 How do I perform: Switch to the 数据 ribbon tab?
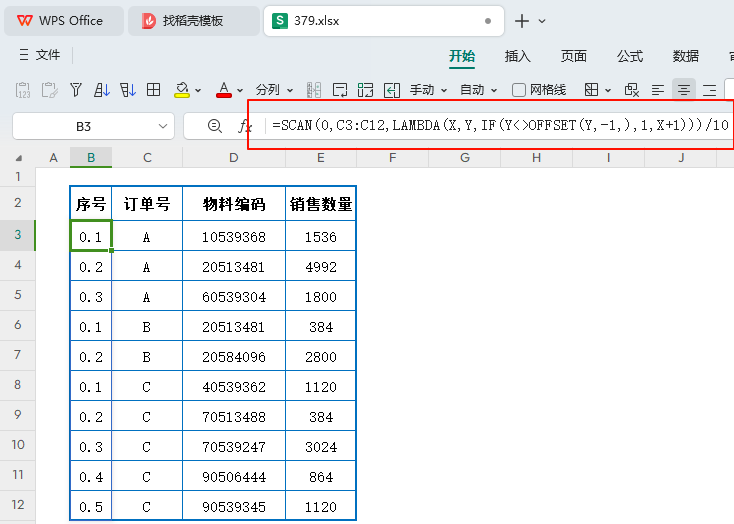[685, 56]
